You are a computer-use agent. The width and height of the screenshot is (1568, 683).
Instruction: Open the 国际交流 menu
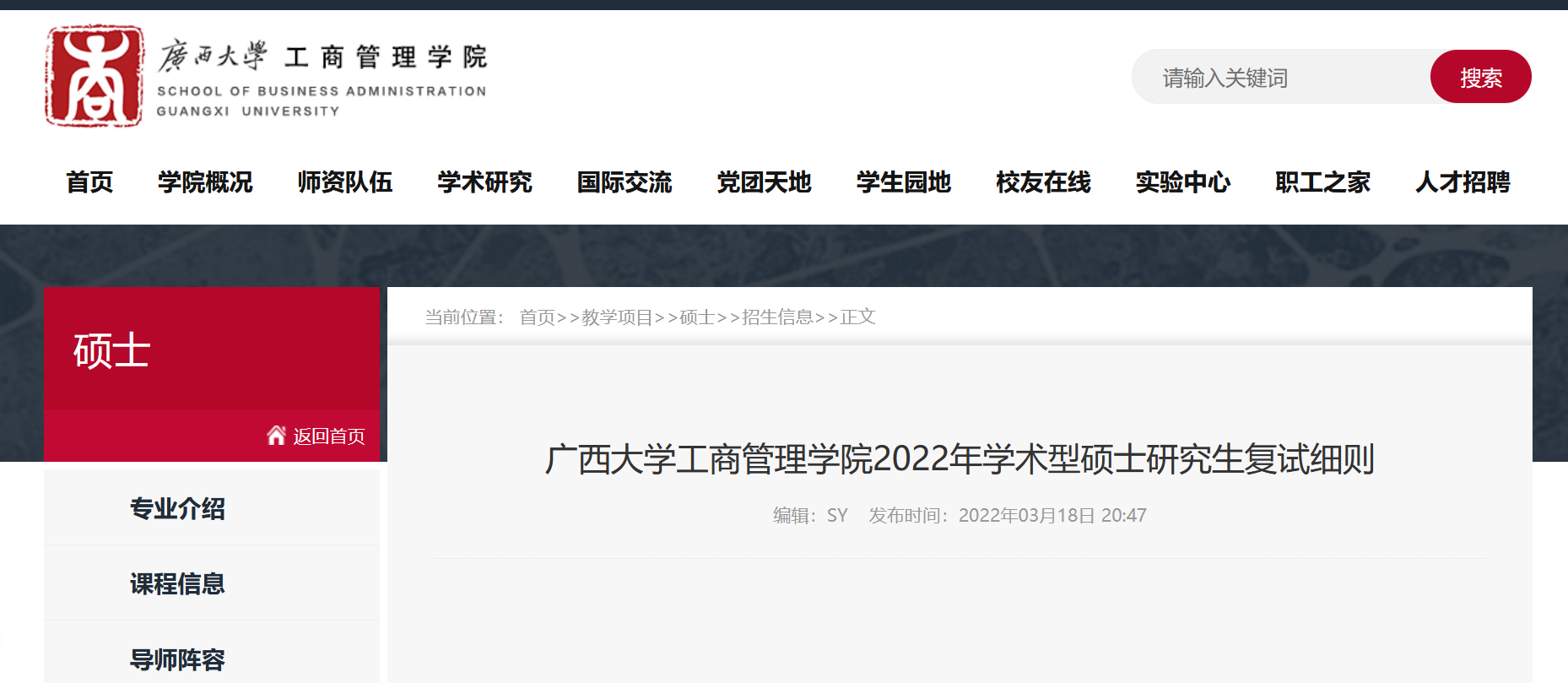click(624, 182)
